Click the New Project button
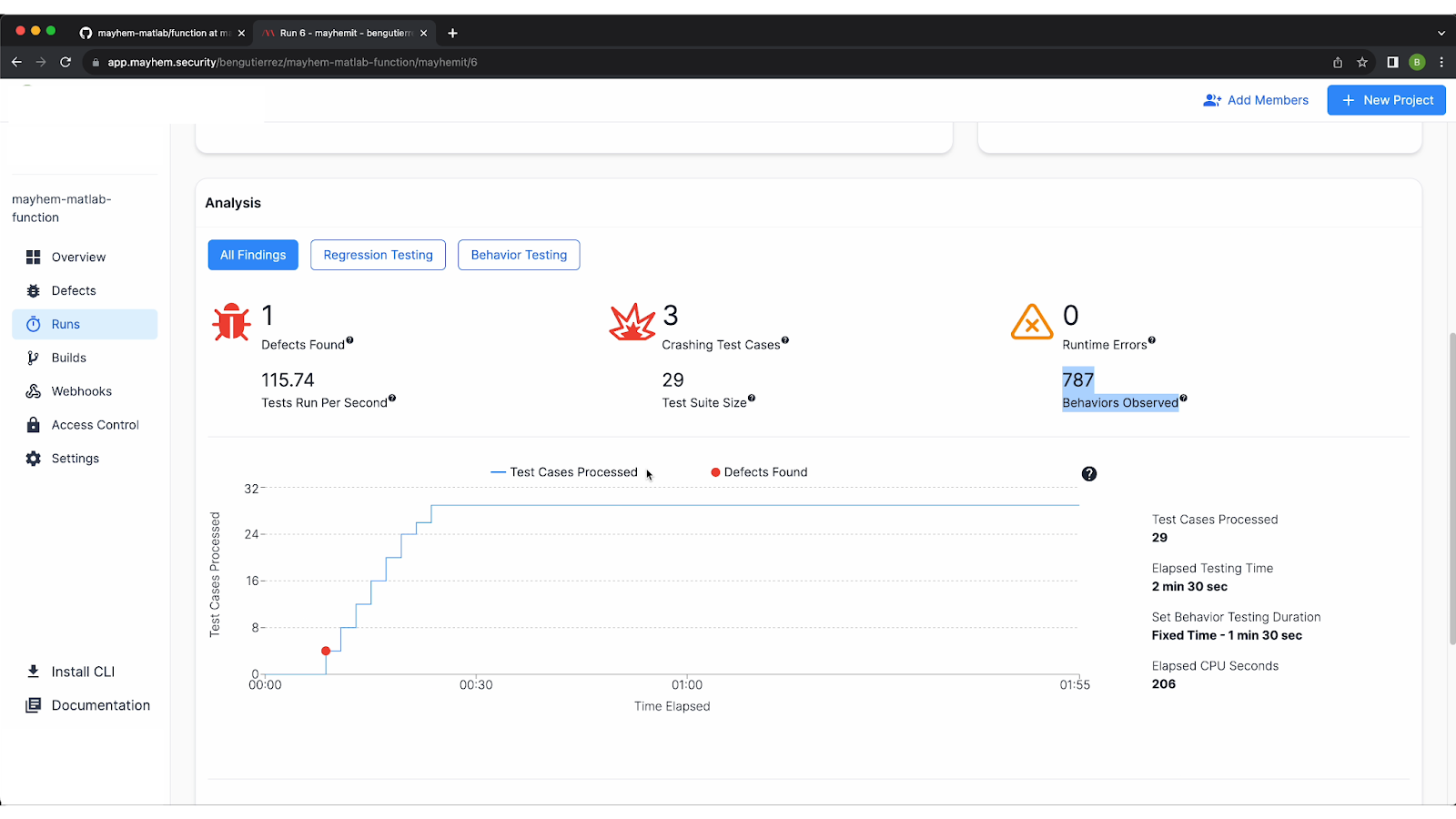The height and width of the screenshot is (819, 1456). [1386, 100]
